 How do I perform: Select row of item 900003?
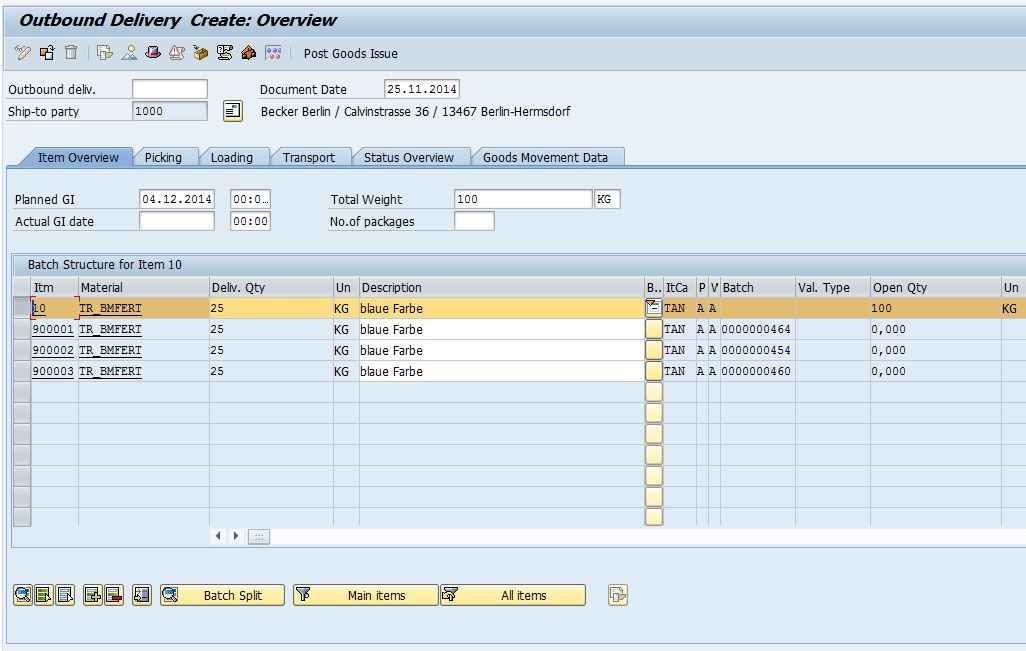(22, 371)
